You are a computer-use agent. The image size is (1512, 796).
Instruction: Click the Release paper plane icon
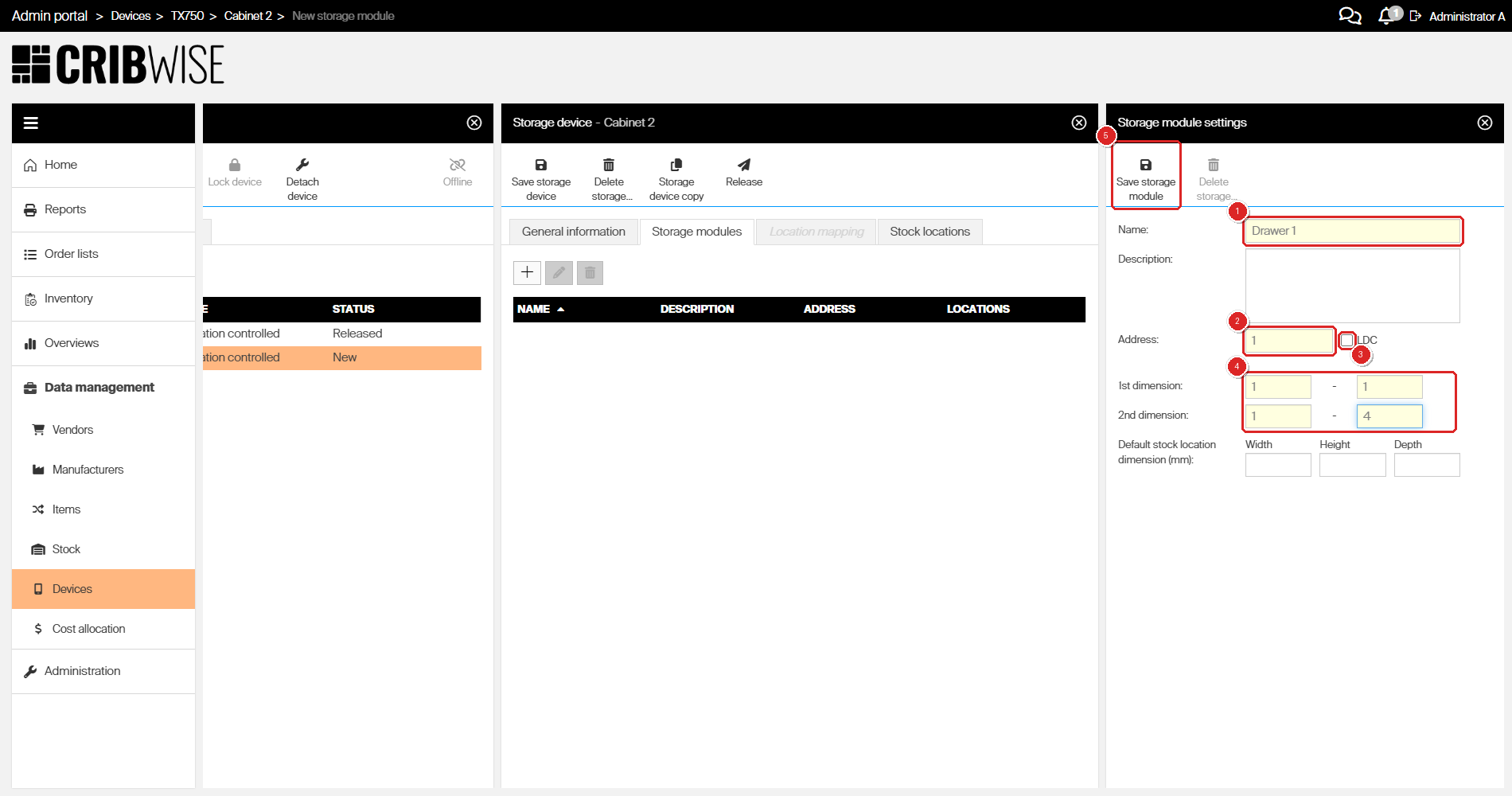click(x=743, y=165)
